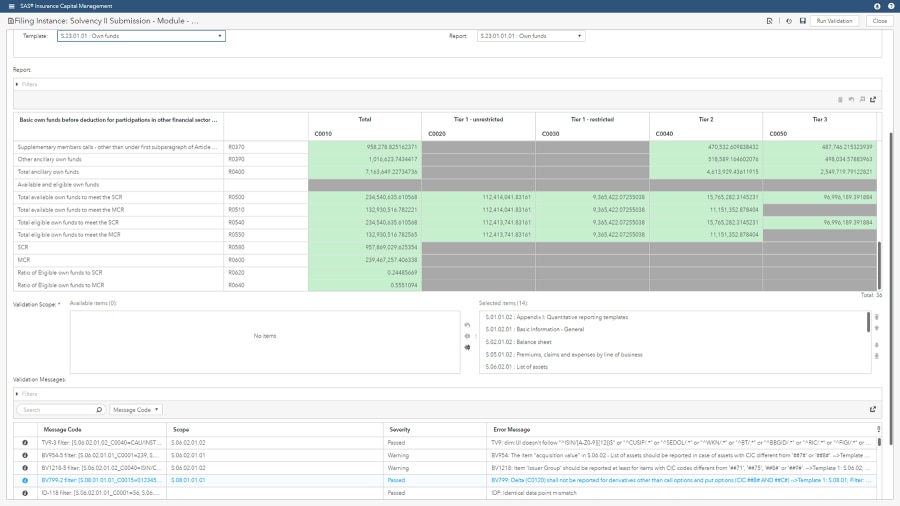This screenshot has height=506, width=900.
Task: Click the move-down arrow beside the selected items
Action: (x=876, y=345)
